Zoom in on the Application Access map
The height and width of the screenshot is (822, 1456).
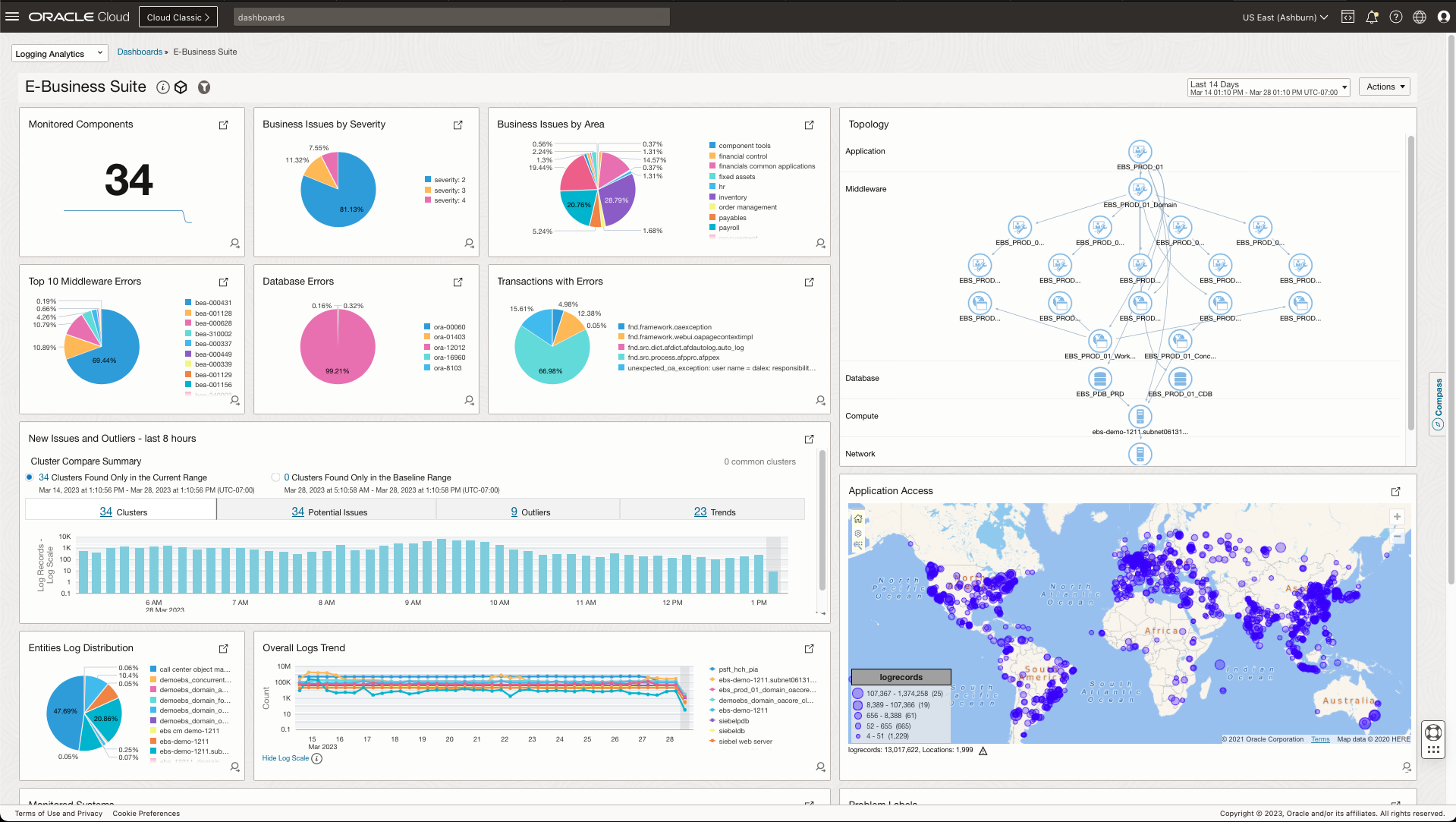pyautogui.click(x=1397, y=517)
